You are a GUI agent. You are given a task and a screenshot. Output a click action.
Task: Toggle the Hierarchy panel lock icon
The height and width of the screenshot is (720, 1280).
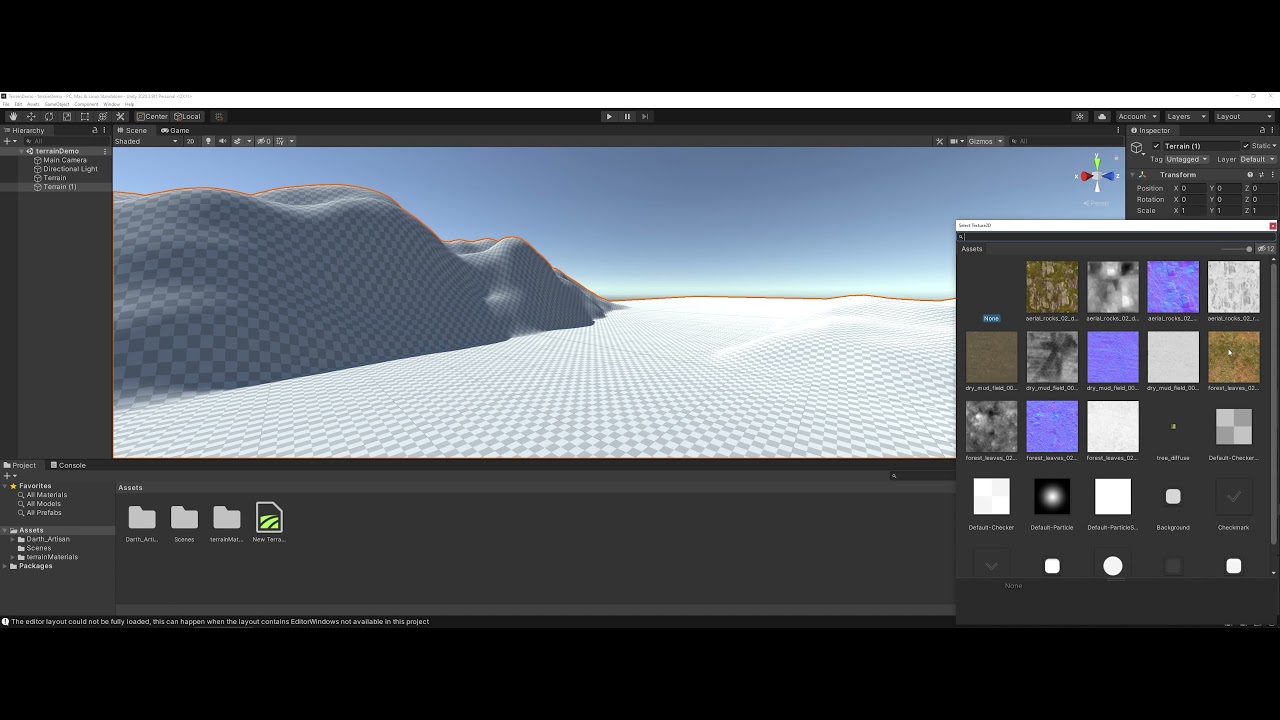coord(95,130)
